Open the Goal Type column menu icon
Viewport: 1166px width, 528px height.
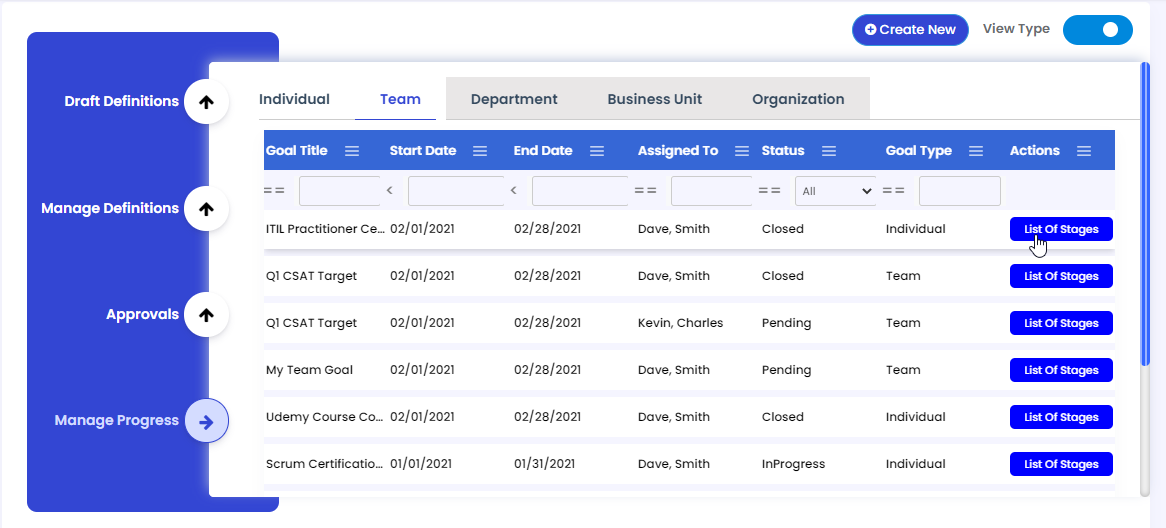tap(976, 151)
